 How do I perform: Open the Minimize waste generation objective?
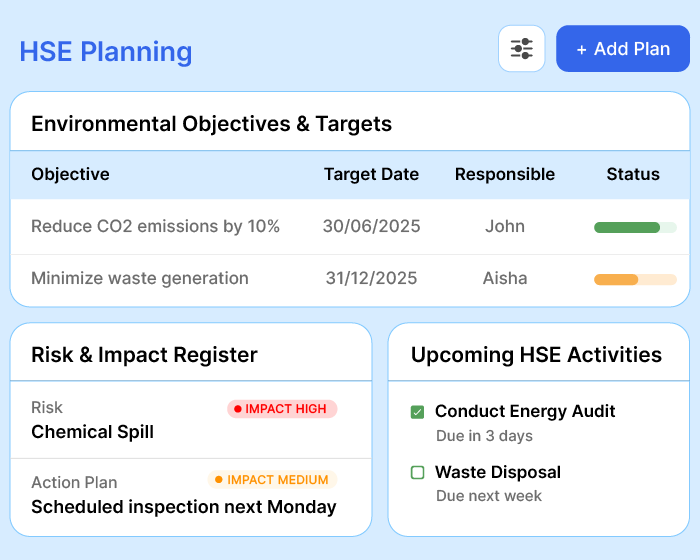[140, 279]
